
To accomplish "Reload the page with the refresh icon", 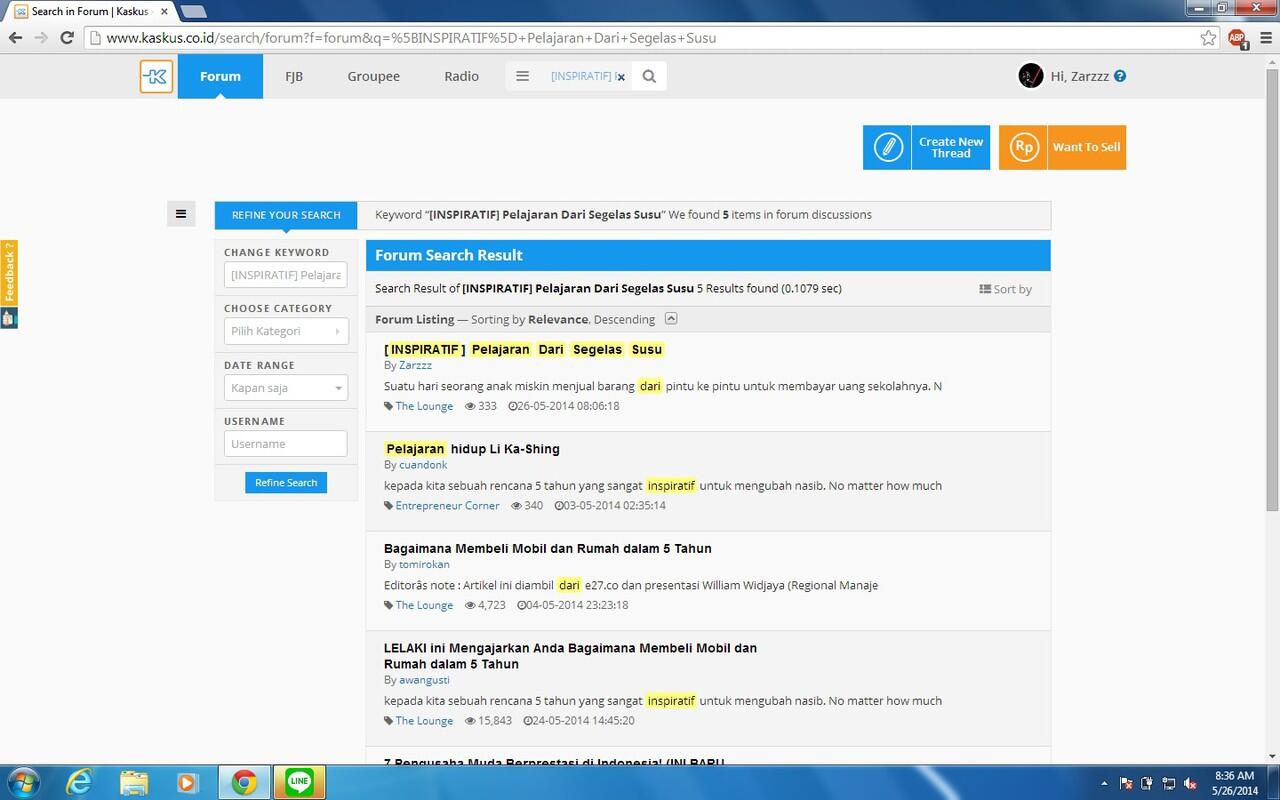I will pos(67,38).
